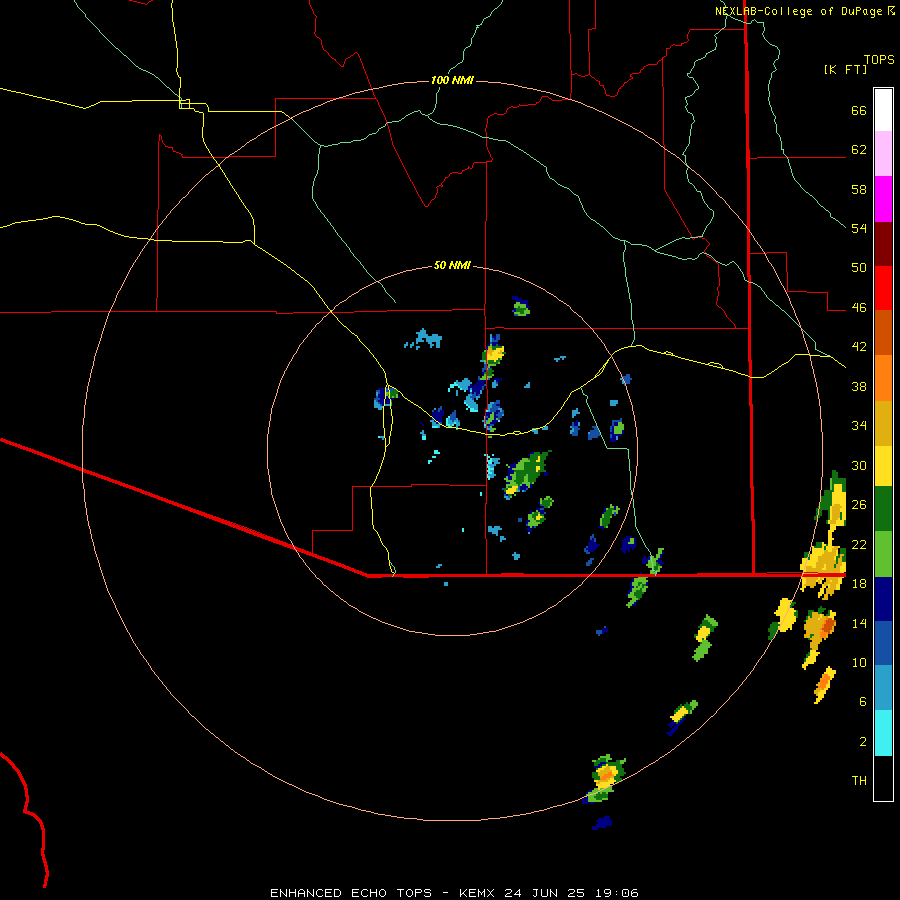900x900 pixels.
Task: Click the "50 NMI" range ring label
Action: pos(452,265)
